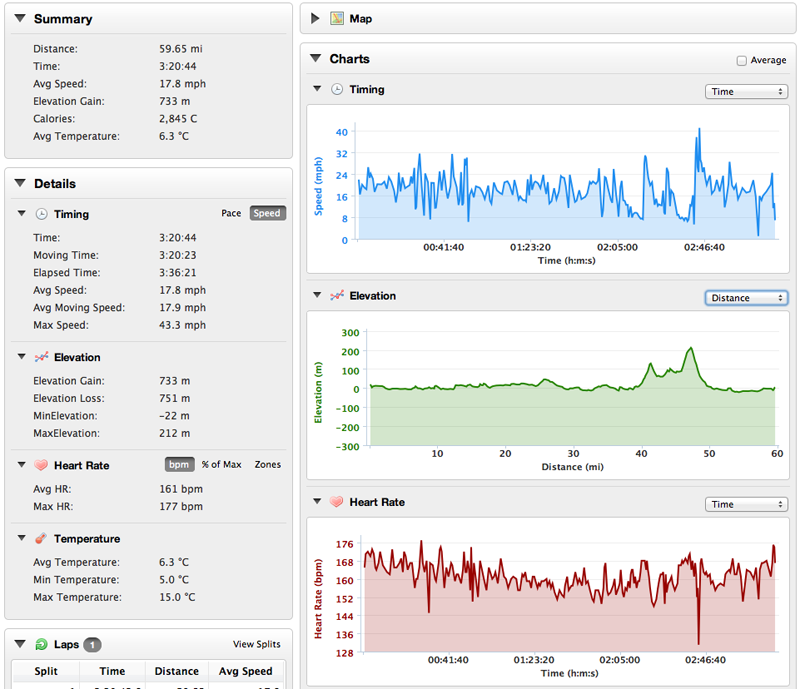
Task: Switch timing display to Pace
Action: click(231, 213)
